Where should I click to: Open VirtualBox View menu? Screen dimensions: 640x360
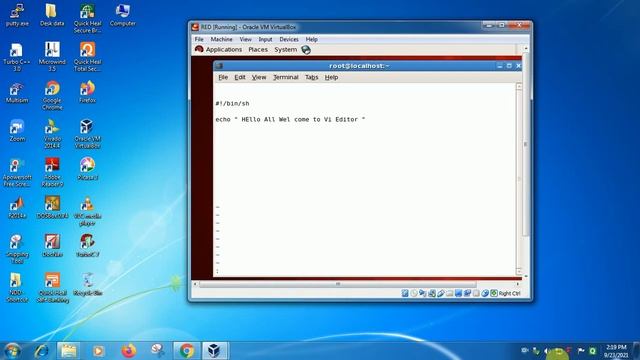coord(245,39)
